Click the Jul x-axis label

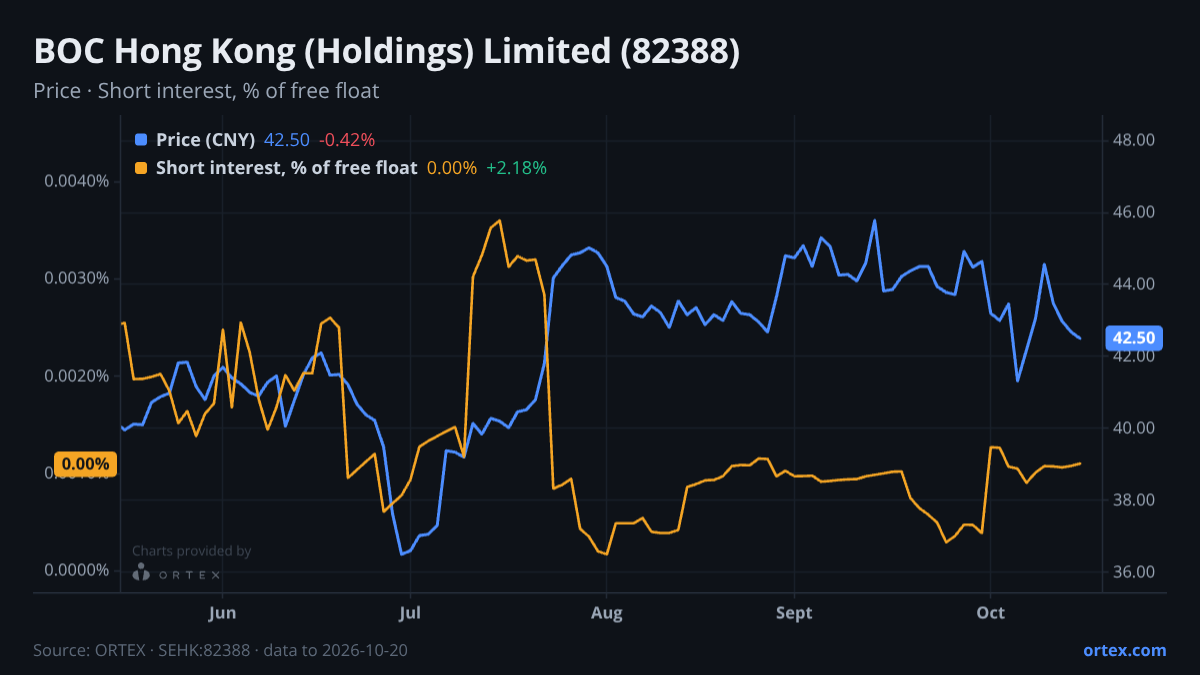[409, 612]
